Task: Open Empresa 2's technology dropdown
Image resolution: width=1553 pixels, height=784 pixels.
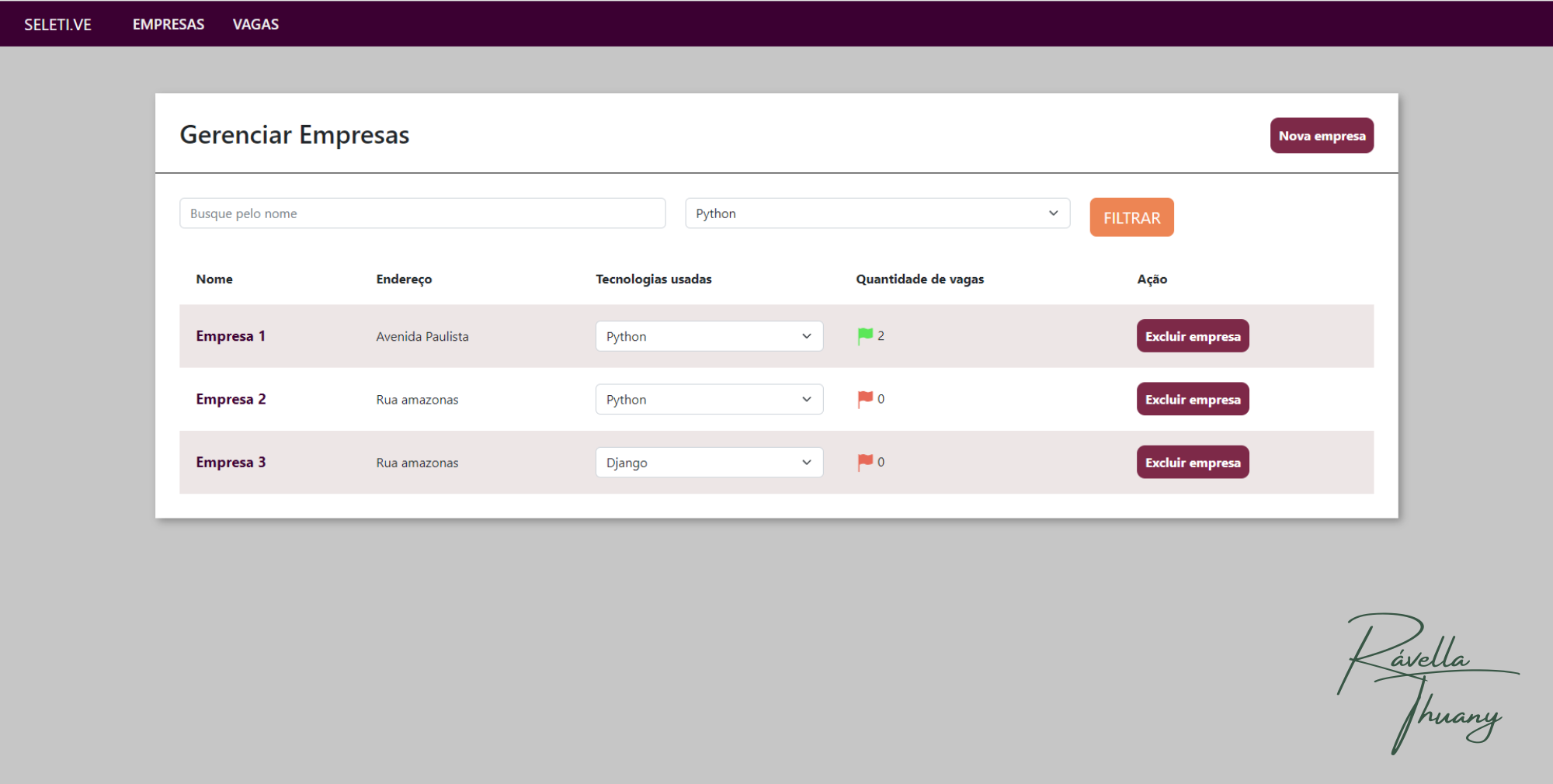Action: point(709,399)
